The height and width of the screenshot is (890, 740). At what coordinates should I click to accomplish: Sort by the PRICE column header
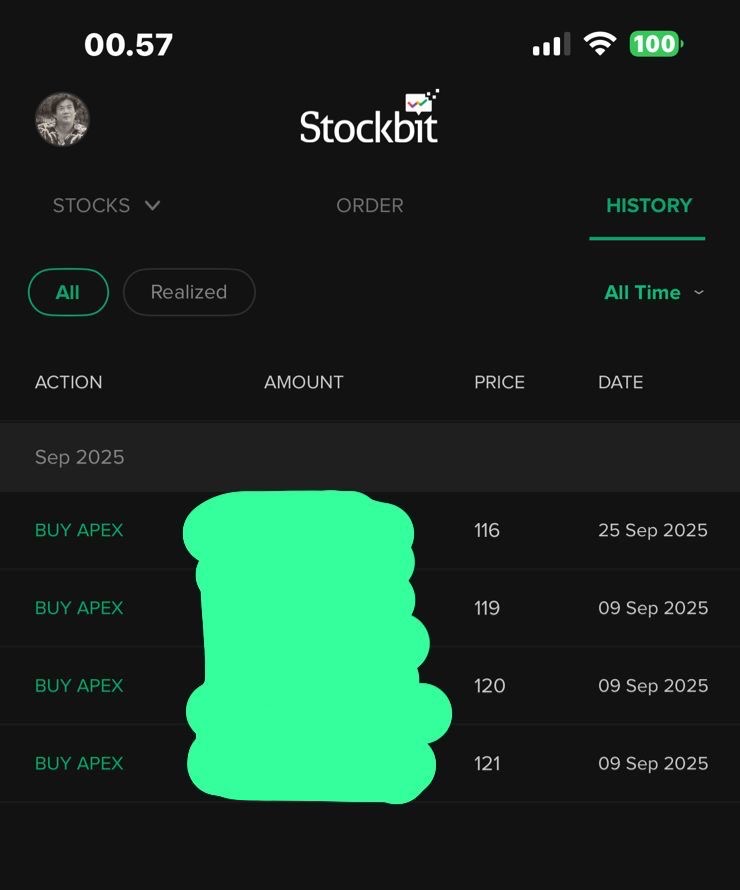coord(499,382)
